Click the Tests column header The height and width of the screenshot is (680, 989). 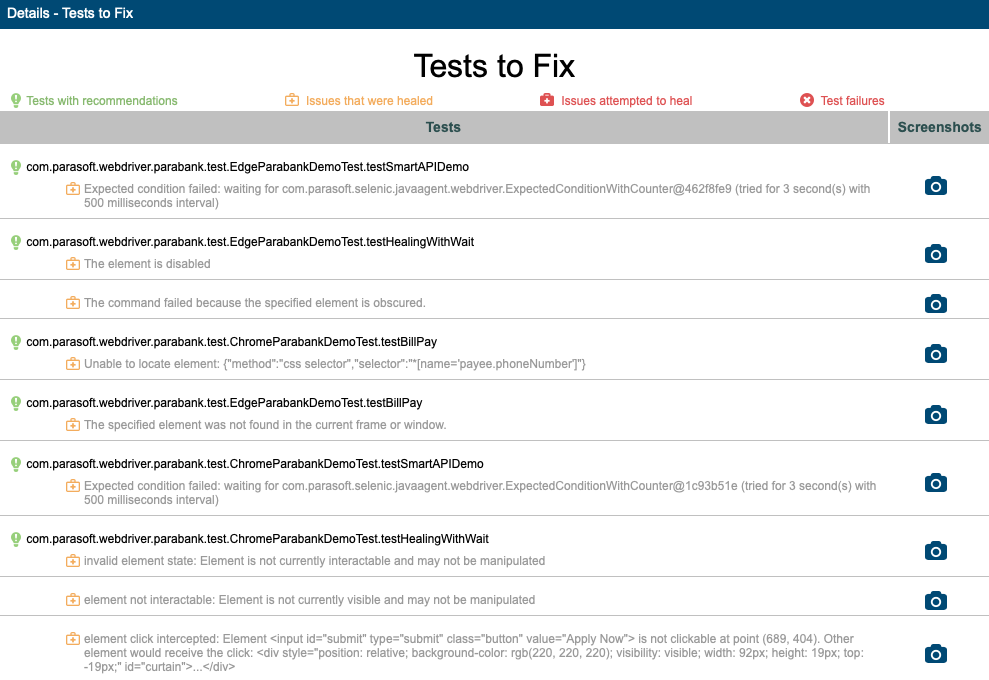443,127
